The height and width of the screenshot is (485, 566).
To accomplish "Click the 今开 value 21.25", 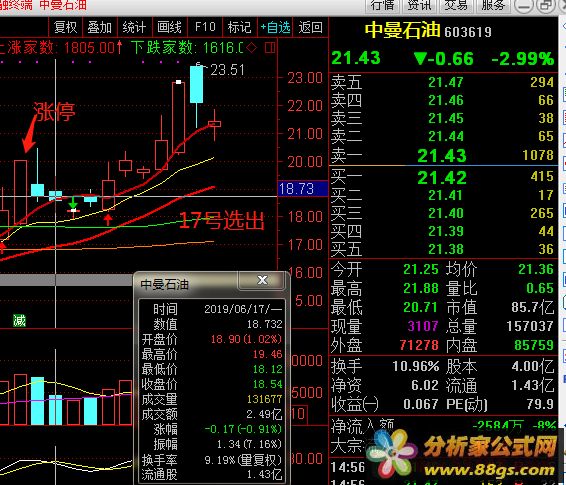I will tap(421, 270).
